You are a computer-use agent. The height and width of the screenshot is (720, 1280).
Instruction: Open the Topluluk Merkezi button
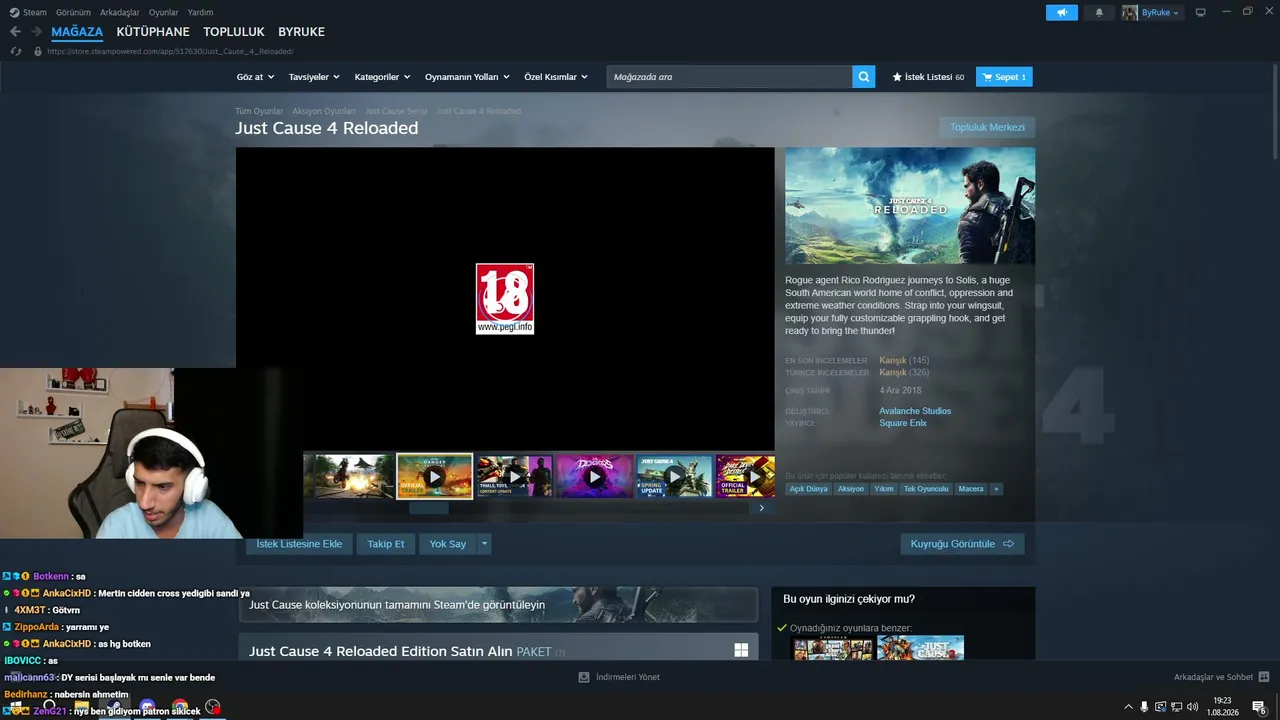tap(987, 127)
